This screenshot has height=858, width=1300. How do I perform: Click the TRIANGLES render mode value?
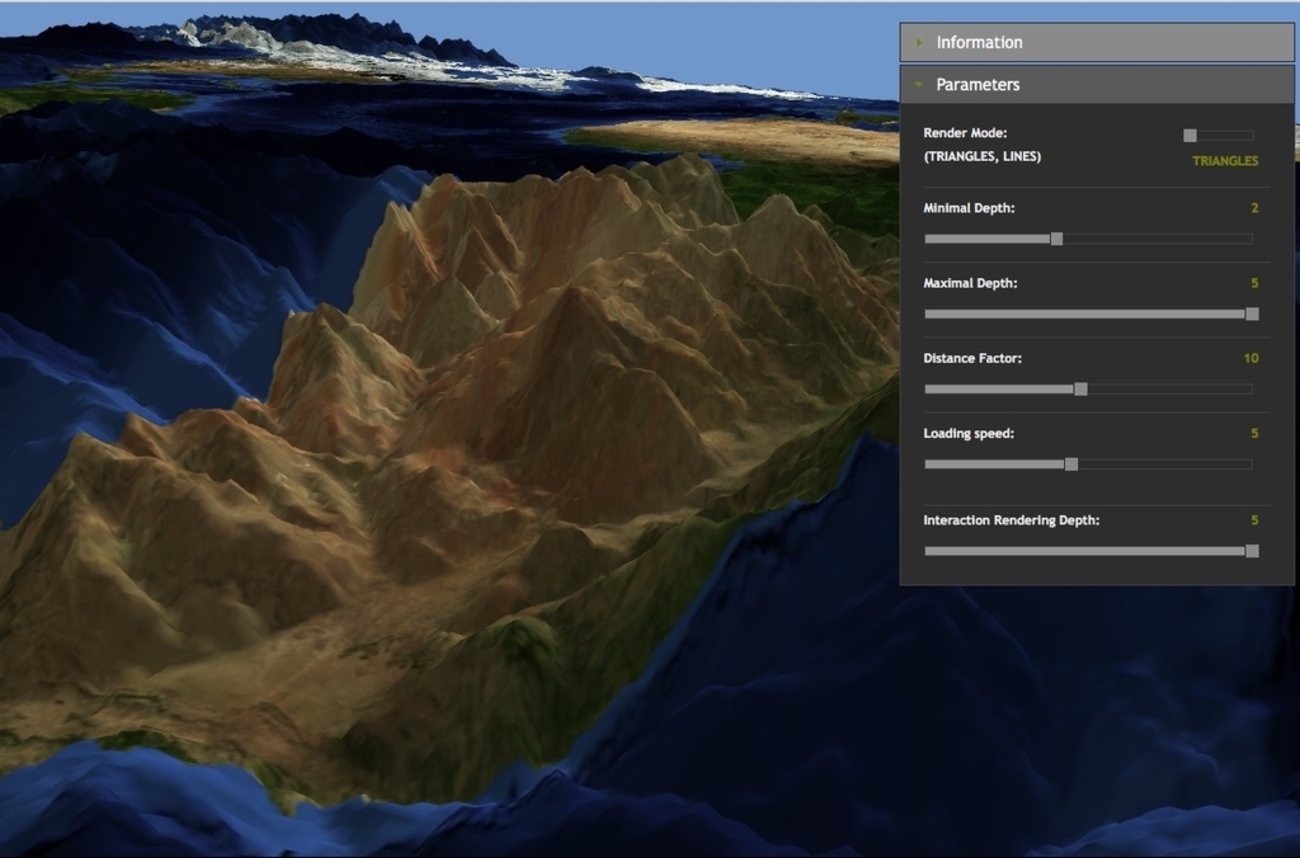coord(1224,161)
